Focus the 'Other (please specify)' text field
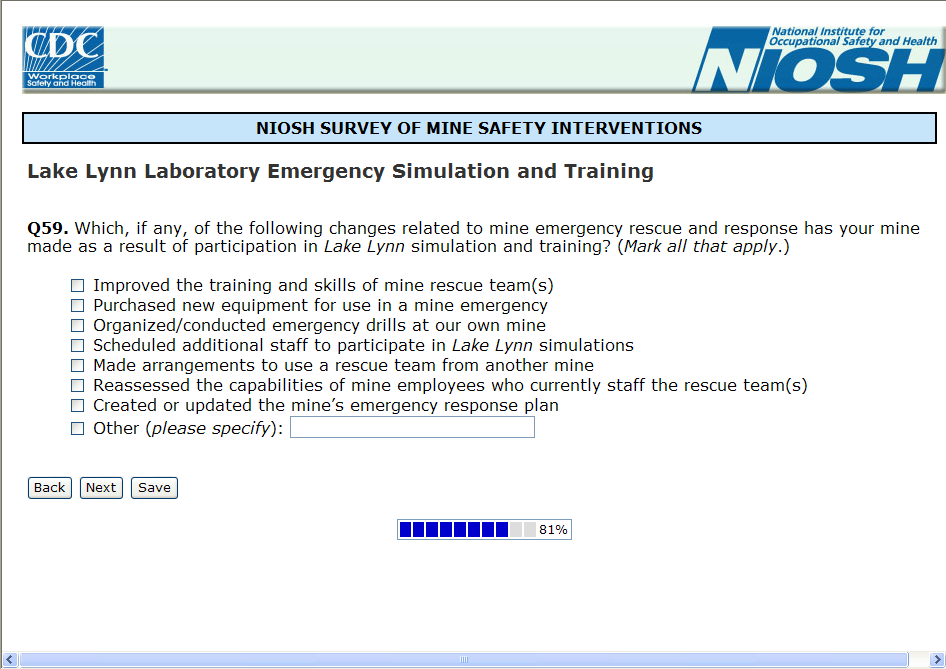This screenshot has height=669, width=946. coord(412,428)
